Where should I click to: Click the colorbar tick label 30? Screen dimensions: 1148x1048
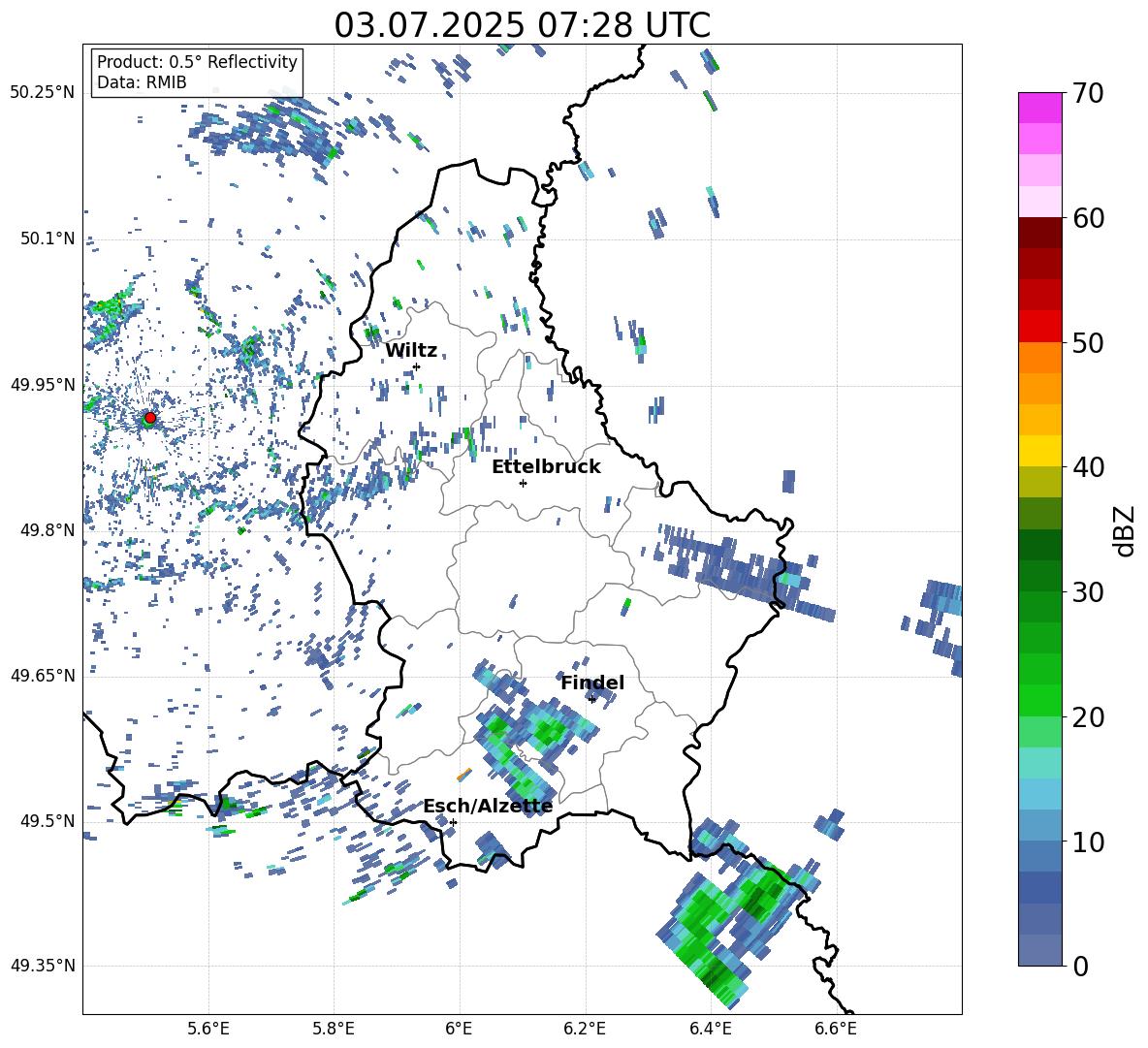[1088, 591]
